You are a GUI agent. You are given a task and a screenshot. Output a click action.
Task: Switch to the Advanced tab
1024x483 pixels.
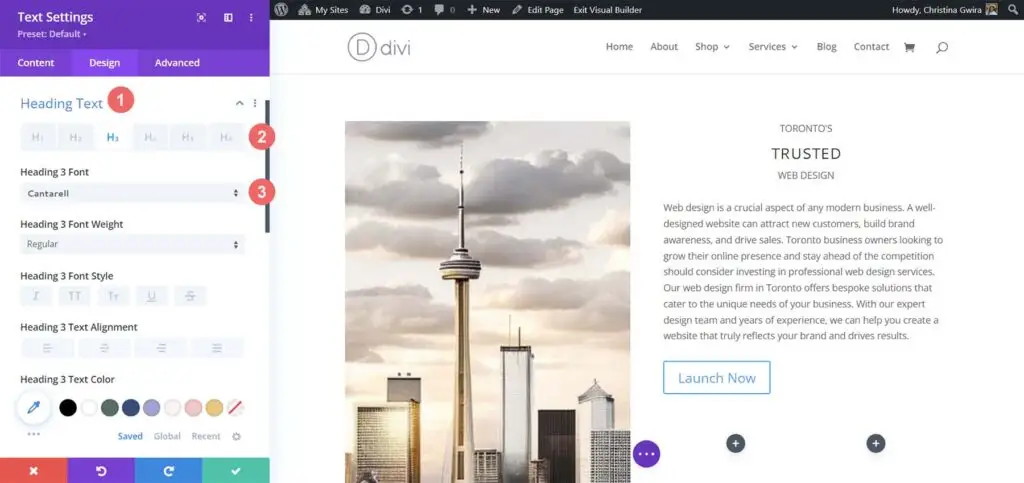[x=177, y=63]
